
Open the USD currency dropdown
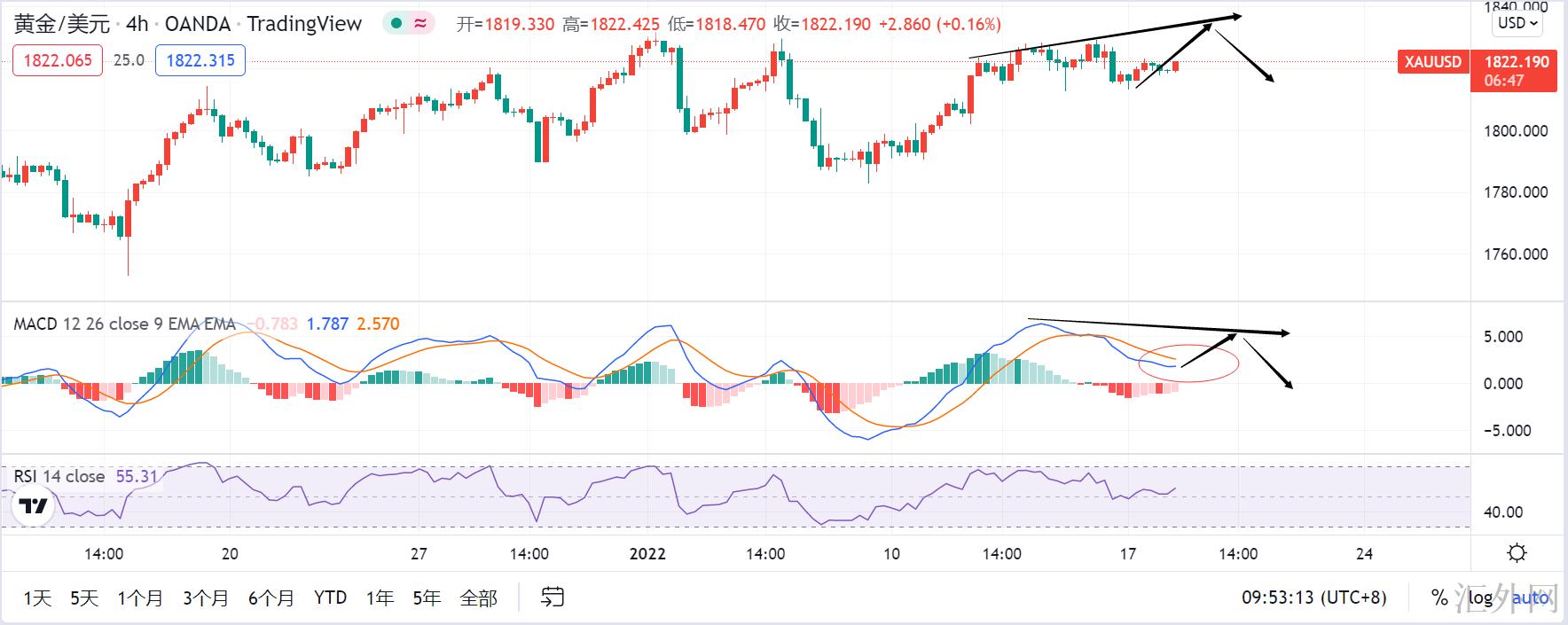tap(1517, 23)
